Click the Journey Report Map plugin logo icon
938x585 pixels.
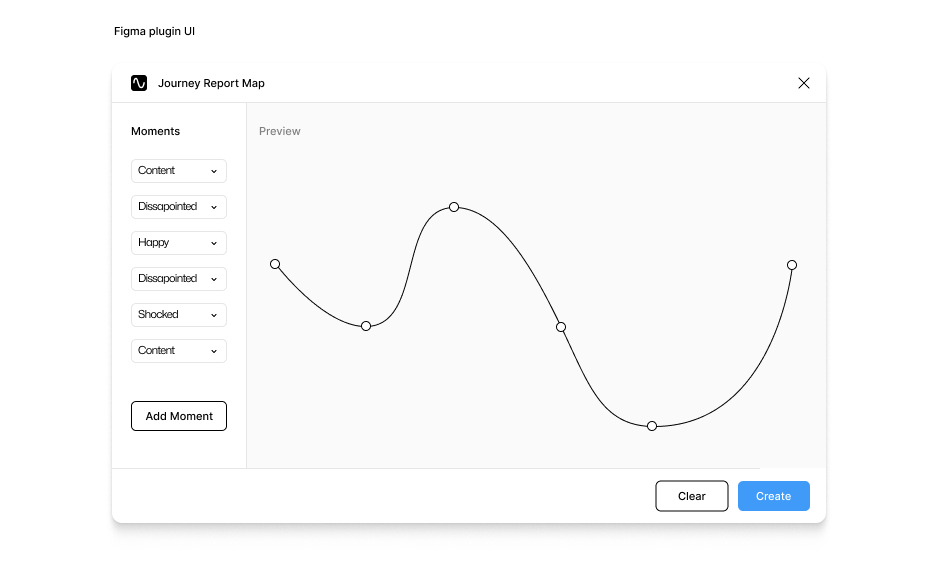coord(139,83)
